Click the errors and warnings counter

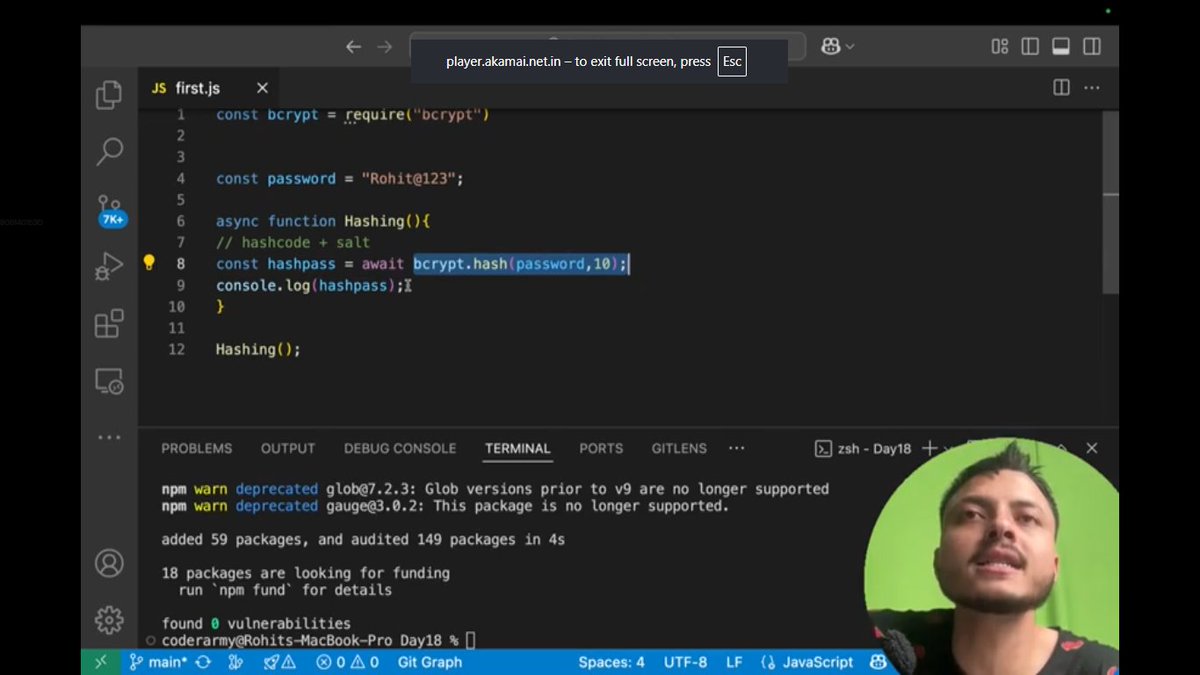point(348,662)
